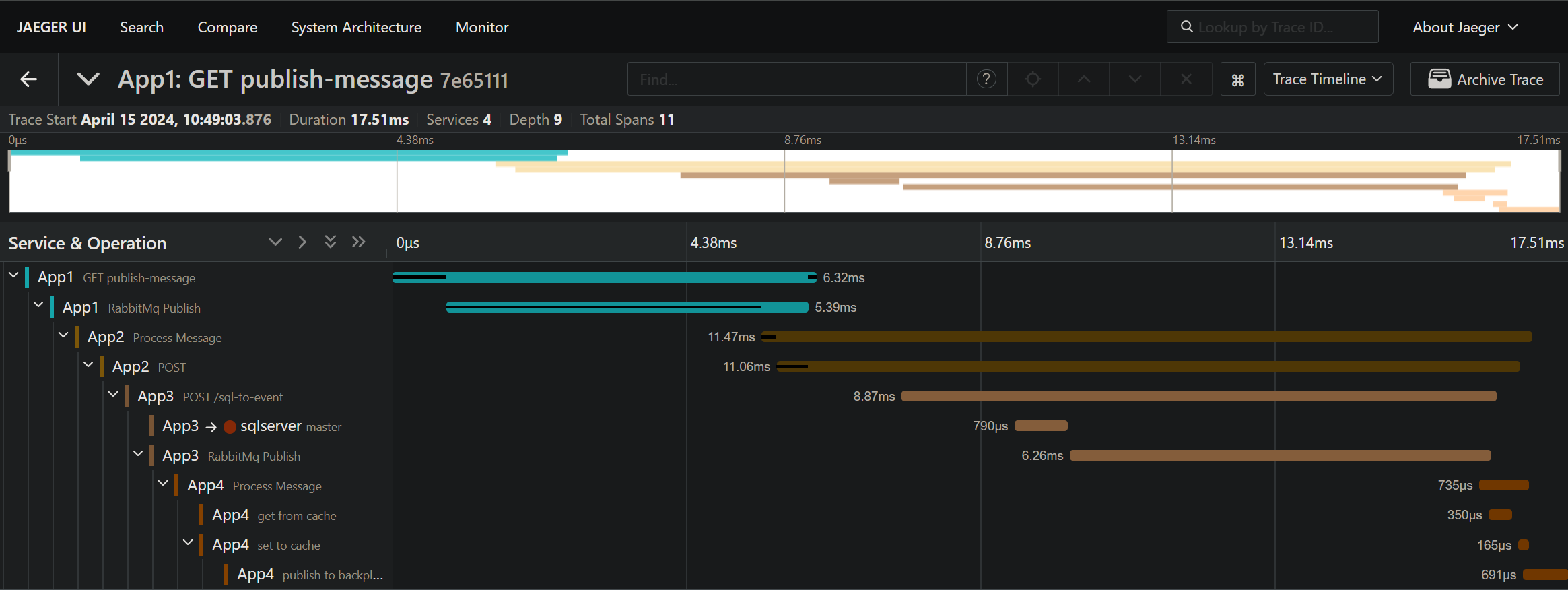
Task: Click the 8.76ms timeline header tick
Action: point(1007,242)
